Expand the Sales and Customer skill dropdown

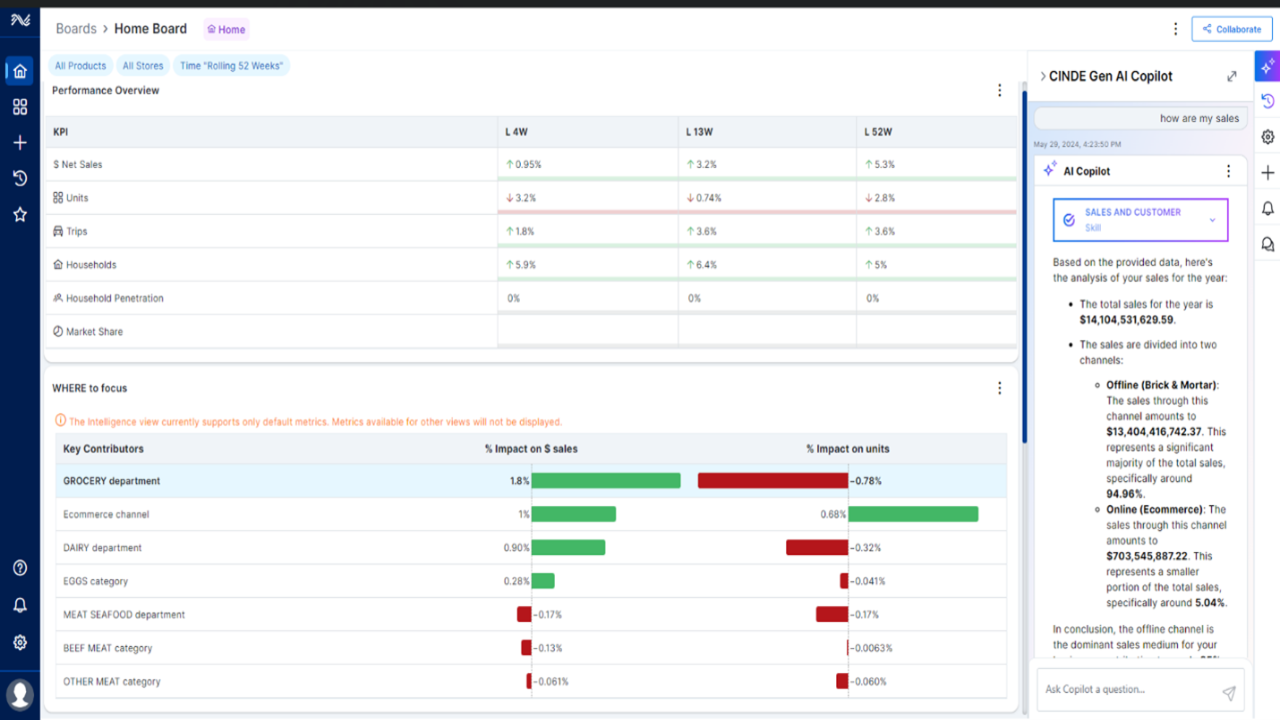1141,220
